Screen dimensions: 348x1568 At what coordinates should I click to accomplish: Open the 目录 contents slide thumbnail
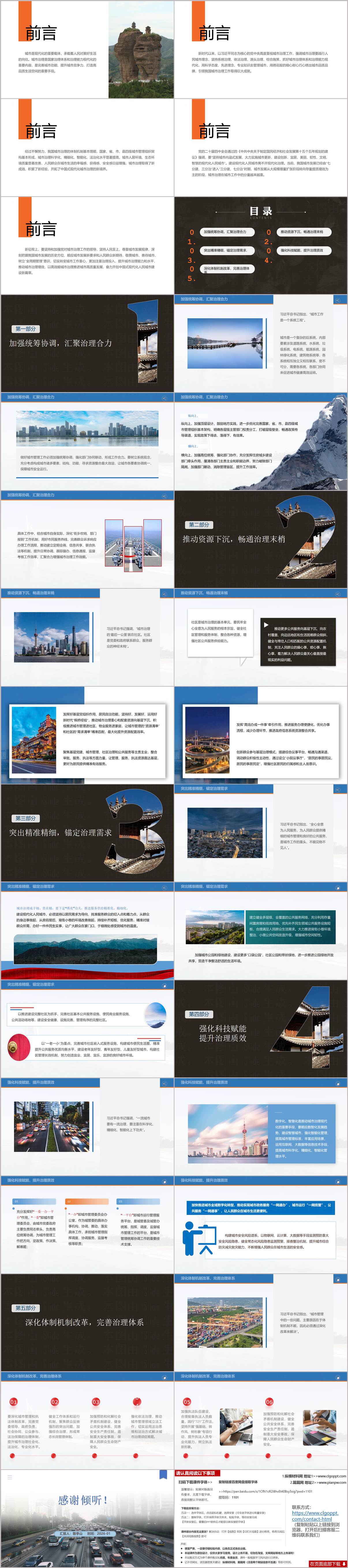pyautogui.click(x=260, y=245)
